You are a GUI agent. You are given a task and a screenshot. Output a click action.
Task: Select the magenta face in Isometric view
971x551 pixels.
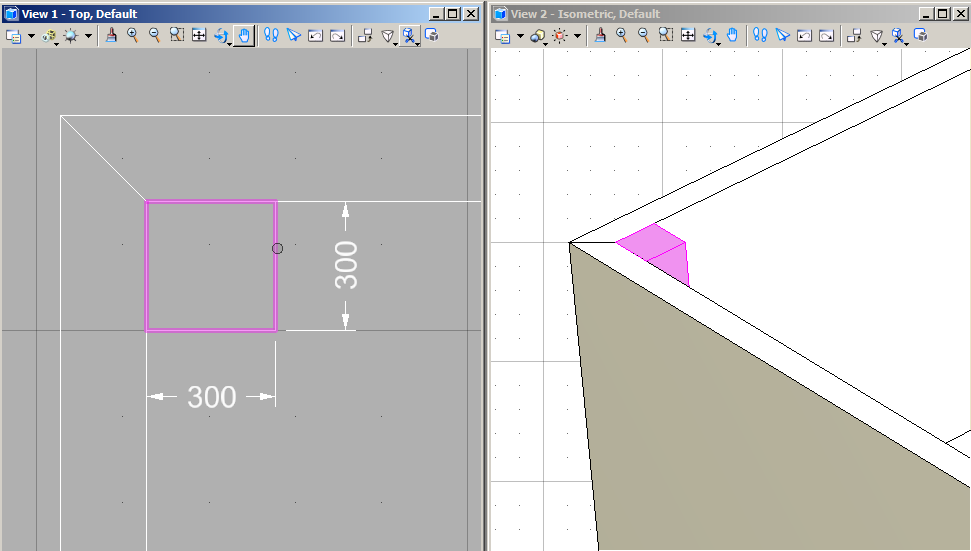(x=650, y=241)
